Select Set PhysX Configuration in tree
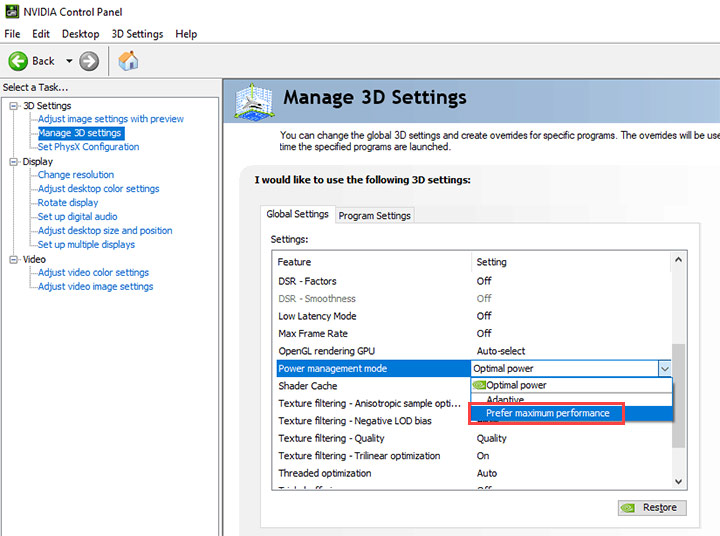This screenshot has width=720, height=536. click(88, 147)
